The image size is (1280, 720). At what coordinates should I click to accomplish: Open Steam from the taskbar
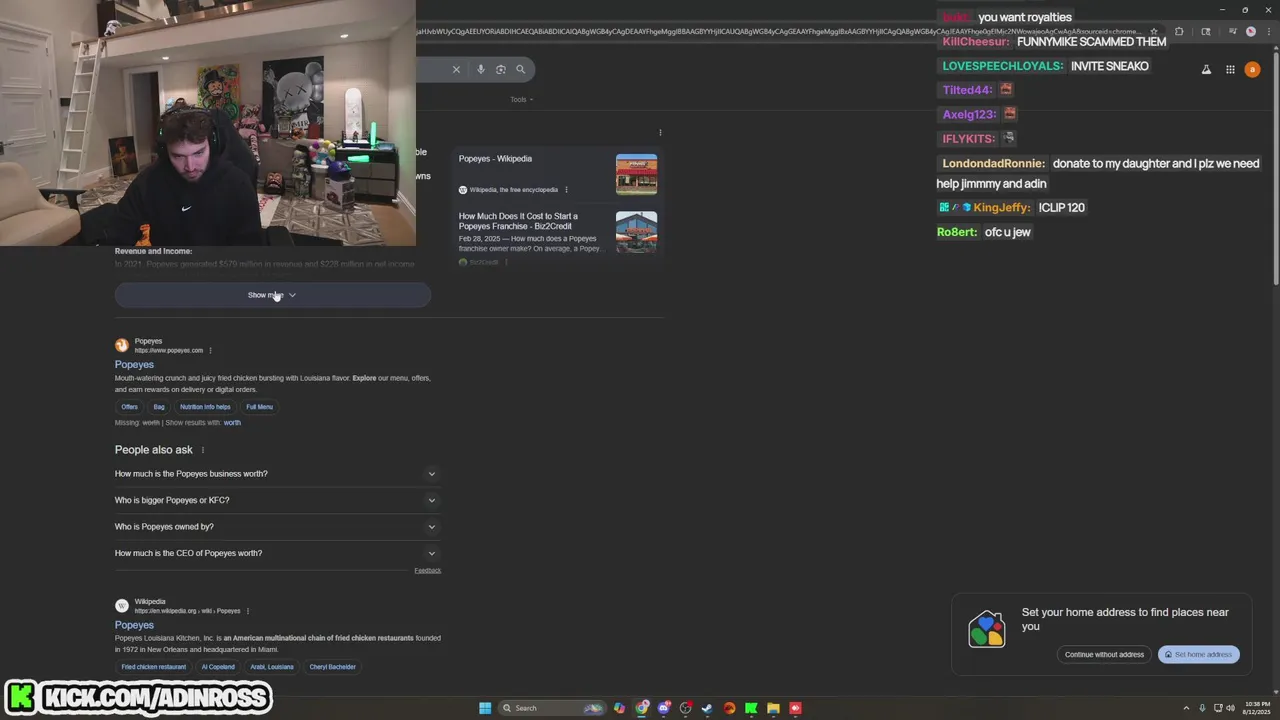coord(707,708)
